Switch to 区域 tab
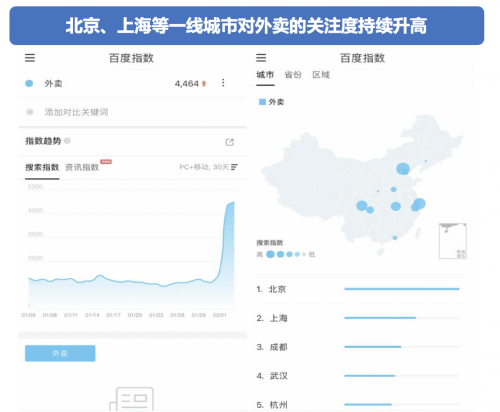500x412 pixels. (x=321, y=75)
